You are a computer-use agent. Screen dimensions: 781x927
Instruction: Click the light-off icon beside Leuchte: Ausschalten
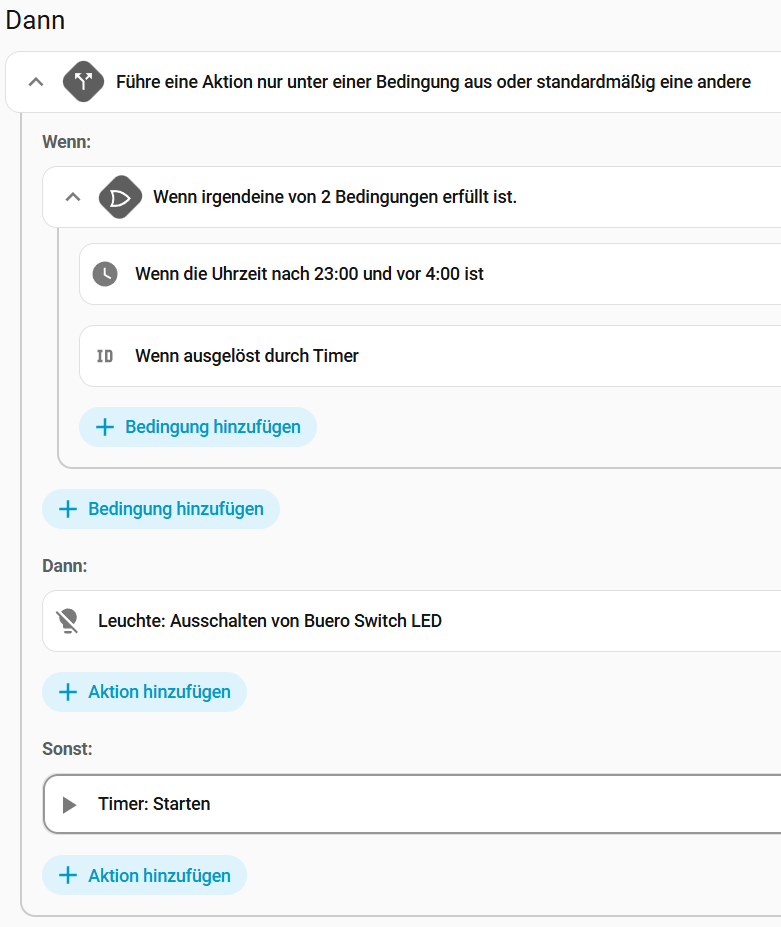coord(68,621)
